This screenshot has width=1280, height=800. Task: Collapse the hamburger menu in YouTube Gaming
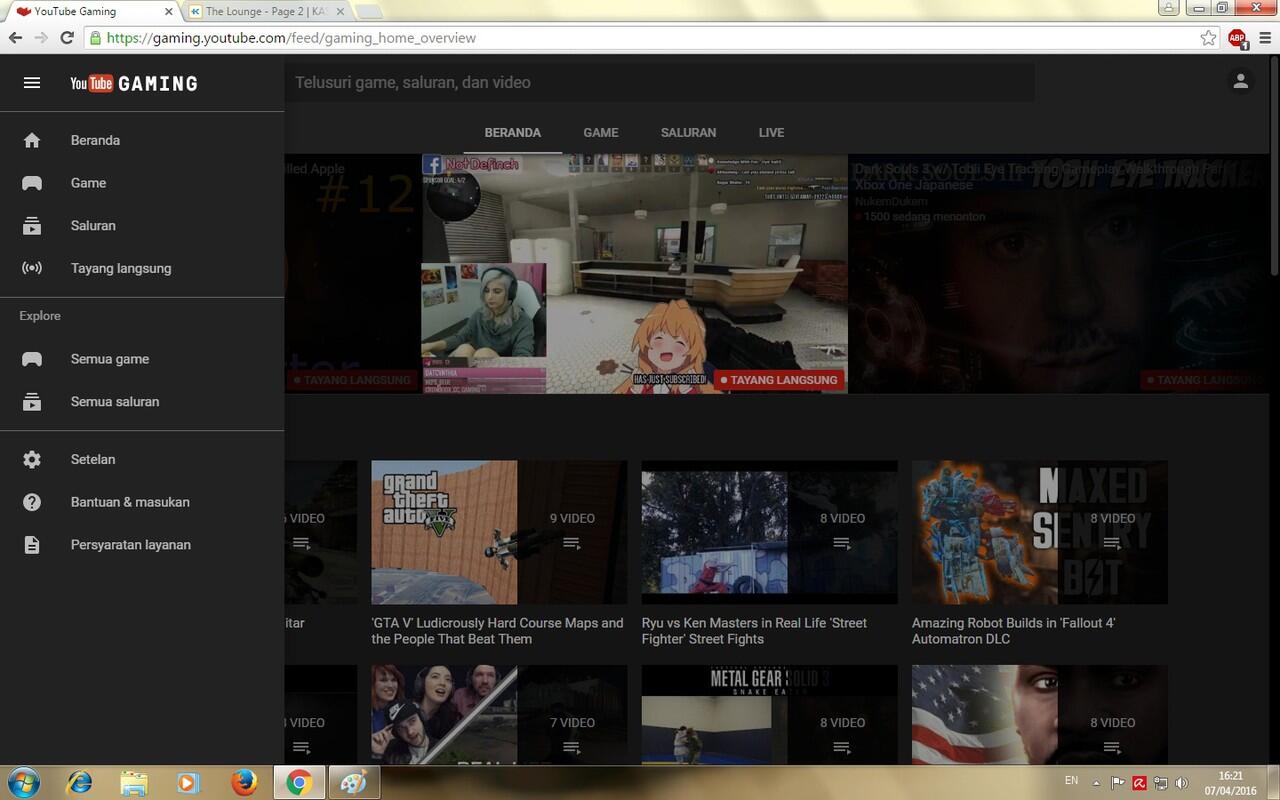coord(32,83)
